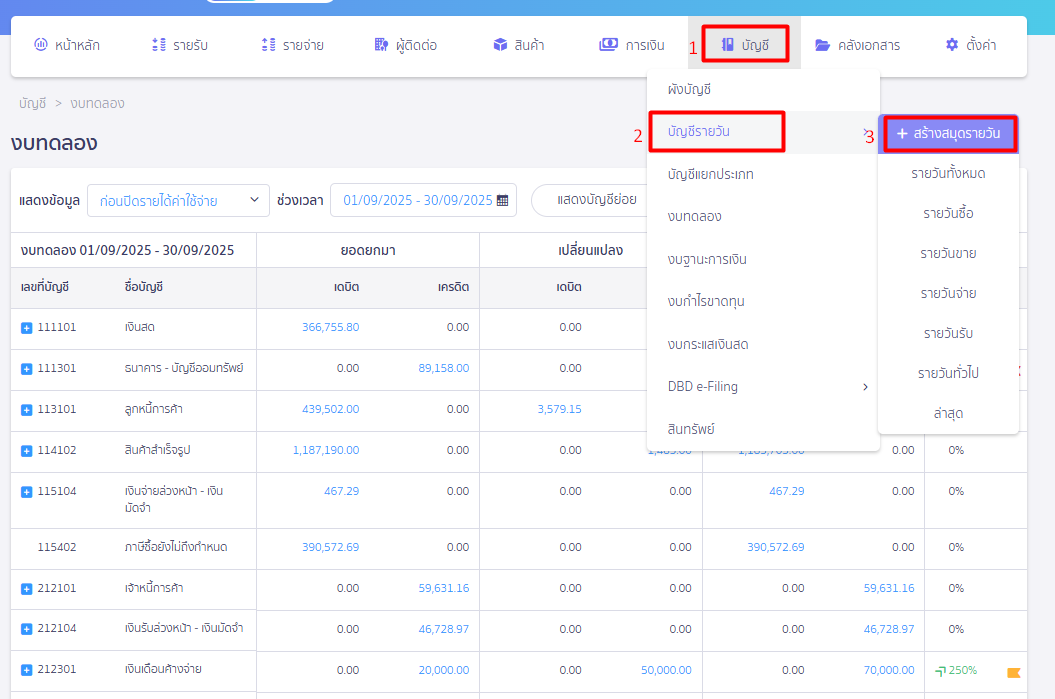This screenshot has width=1055, height=699.
Task: Click the date range input field
Action: coord(417,200)
